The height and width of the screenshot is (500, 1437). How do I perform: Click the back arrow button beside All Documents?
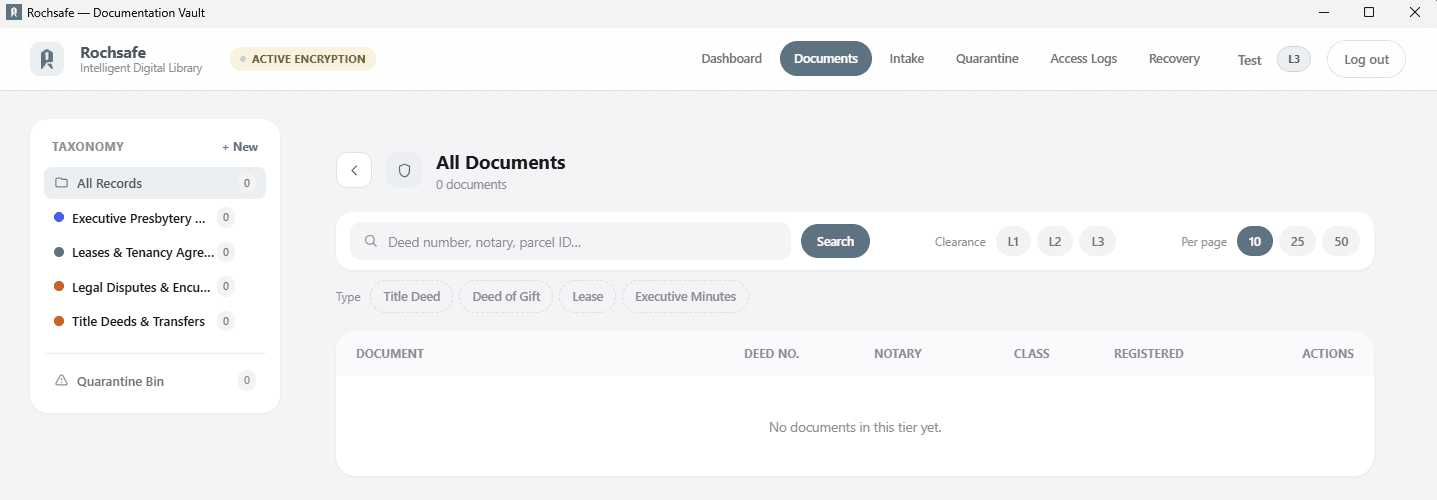354,170
